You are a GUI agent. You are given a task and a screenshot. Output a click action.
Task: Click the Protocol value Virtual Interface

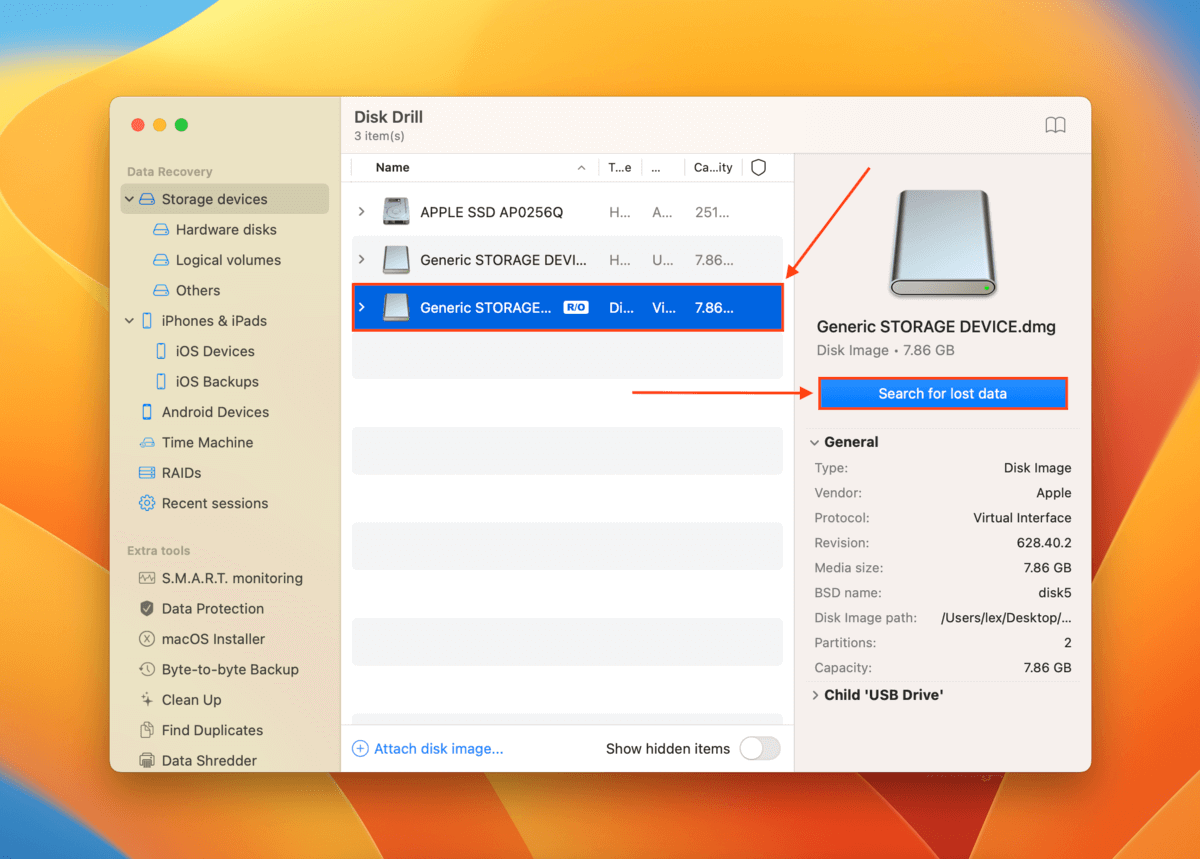point(1022,518)
